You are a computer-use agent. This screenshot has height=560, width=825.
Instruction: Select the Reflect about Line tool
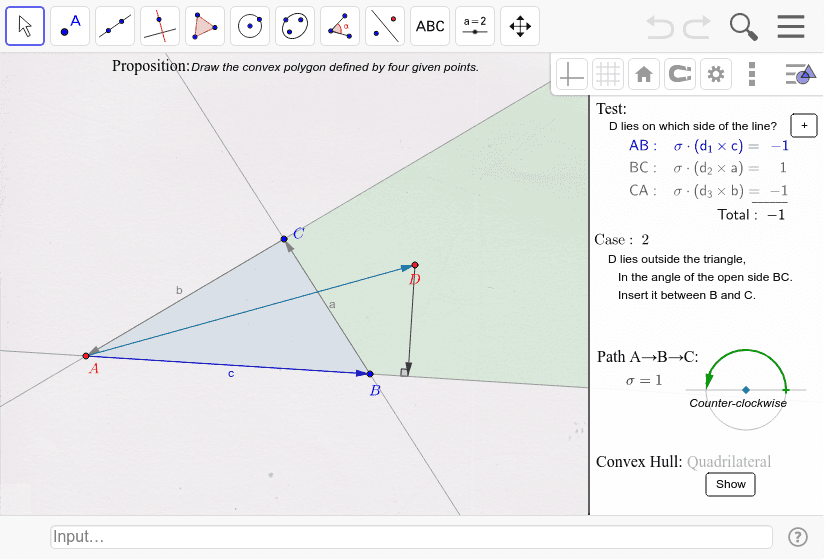tap(385, 26)
